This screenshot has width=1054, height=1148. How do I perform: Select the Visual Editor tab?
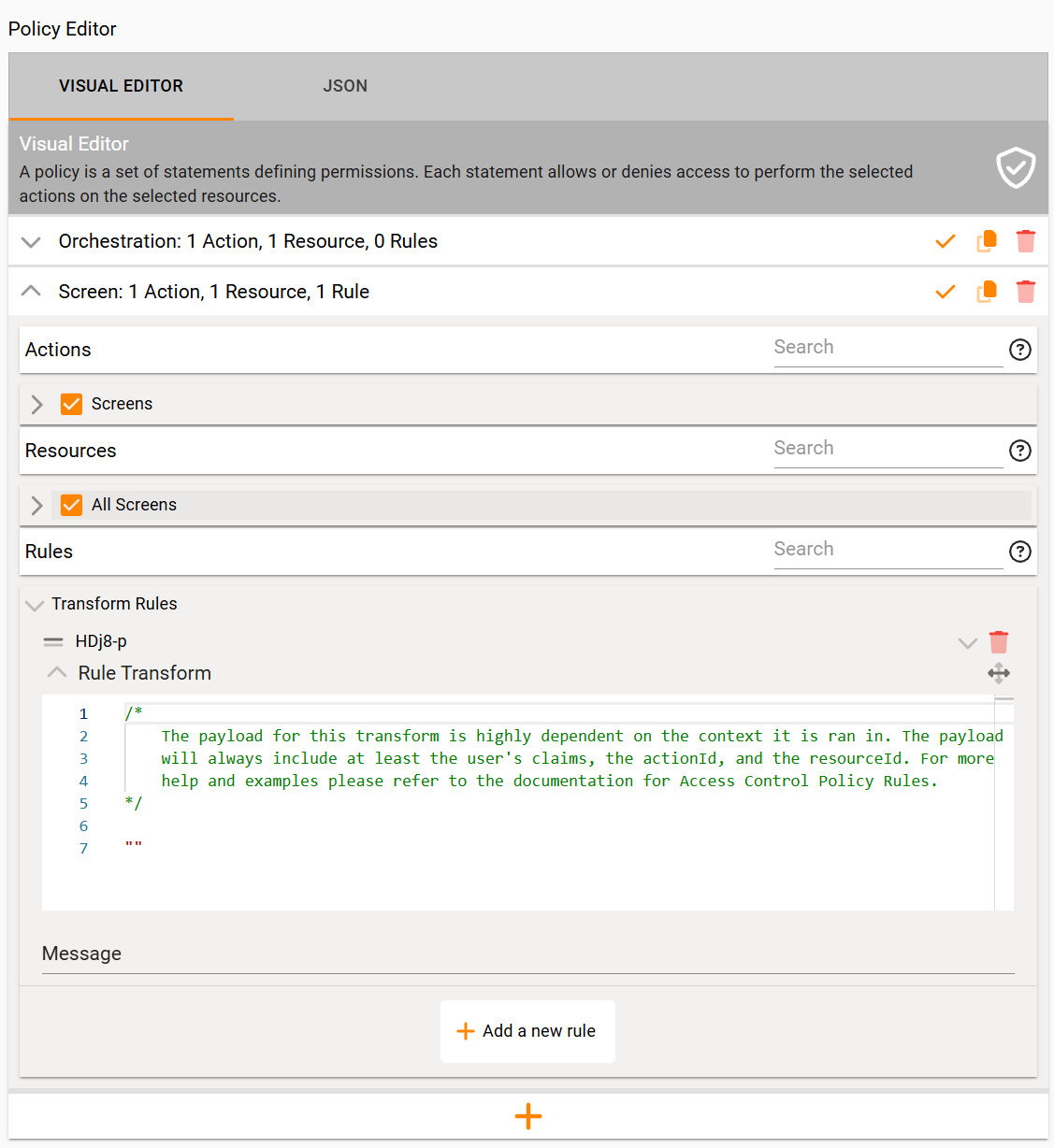pyautogui.click(x=121, y=86)
